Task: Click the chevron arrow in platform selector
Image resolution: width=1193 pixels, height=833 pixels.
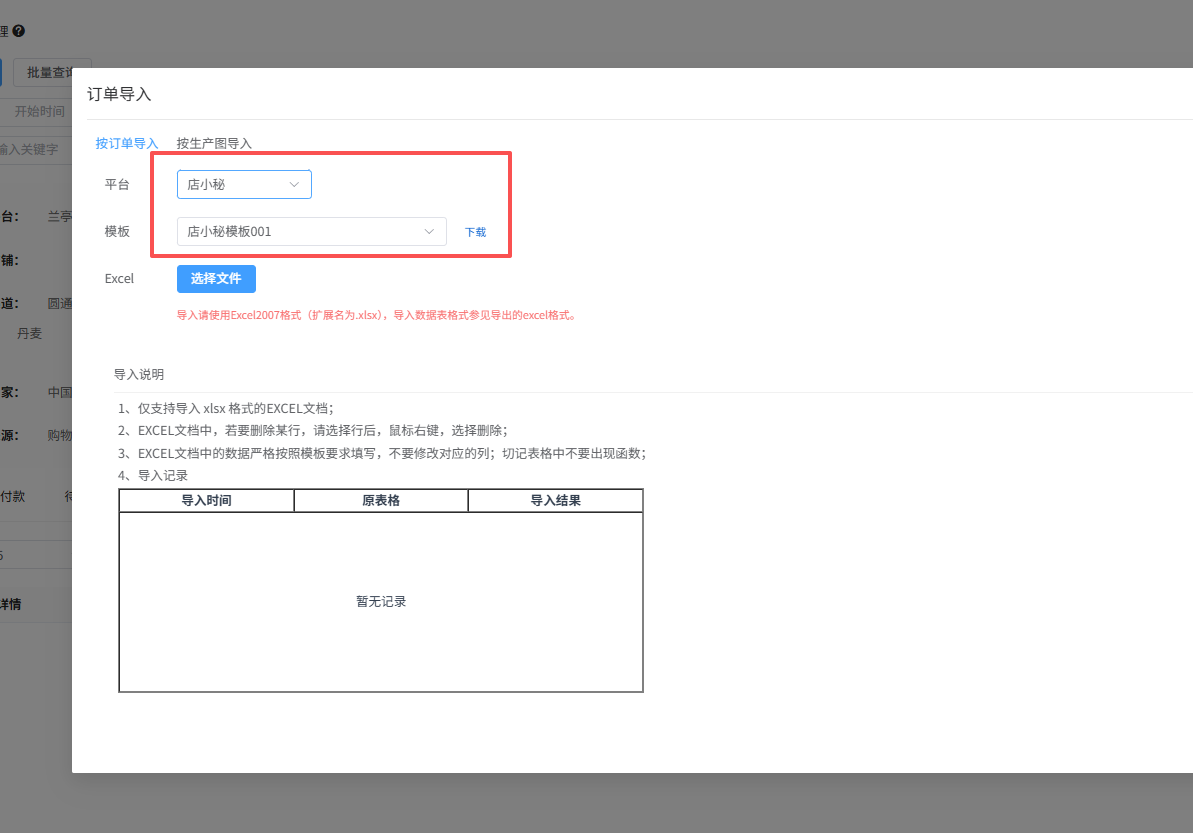Action: (x=294, y=184)
